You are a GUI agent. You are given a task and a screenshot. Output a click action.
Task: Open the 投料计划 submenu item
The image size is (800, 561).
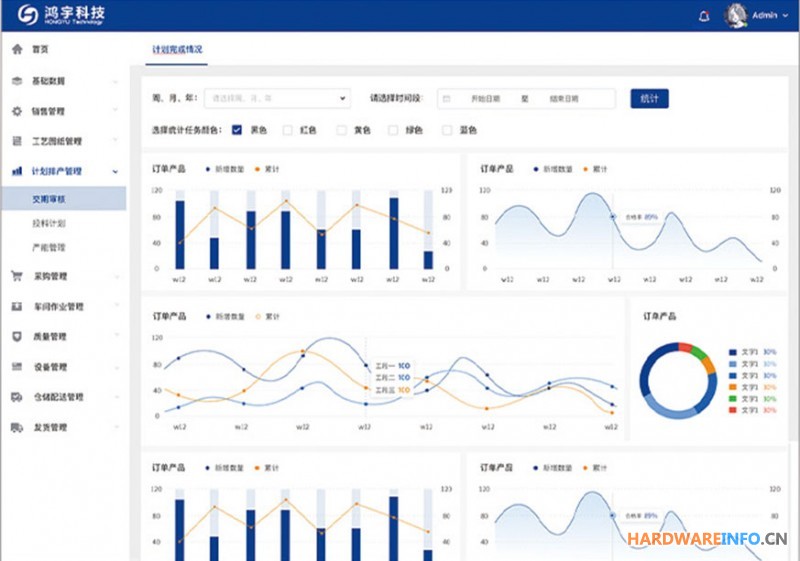pyautogui.click(x=49, y=223)
